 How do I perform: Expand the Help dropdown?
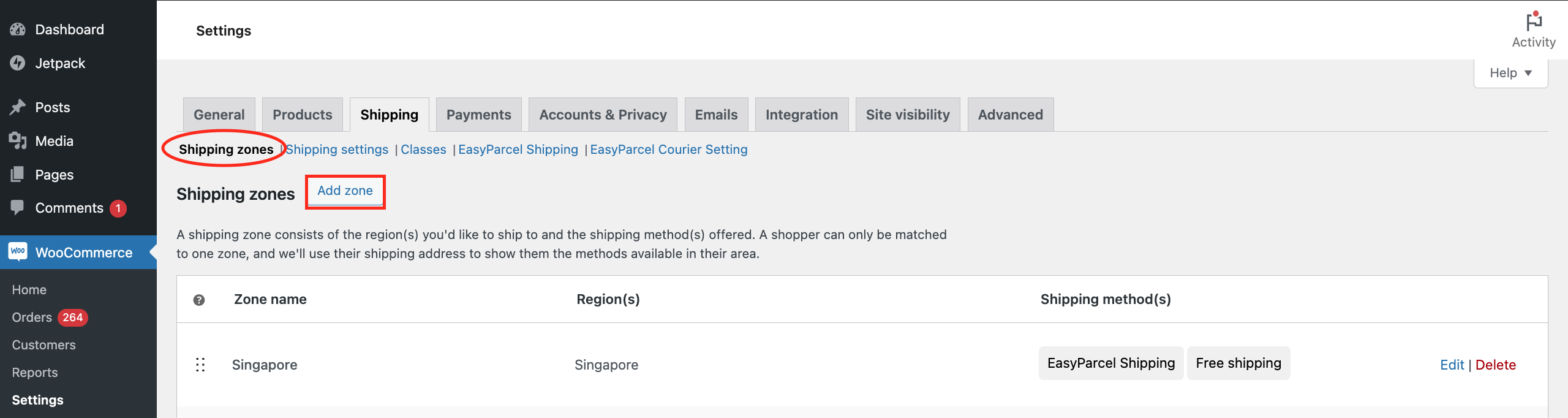point(1510,73)
